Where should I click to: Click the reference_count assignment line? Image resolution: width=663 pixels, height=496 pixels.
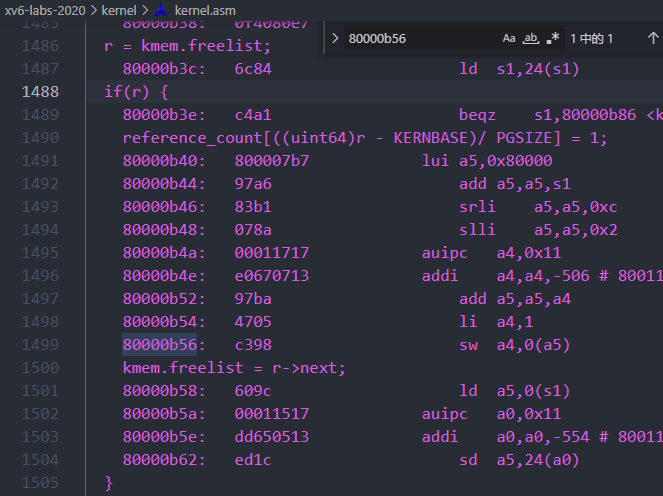364,138
